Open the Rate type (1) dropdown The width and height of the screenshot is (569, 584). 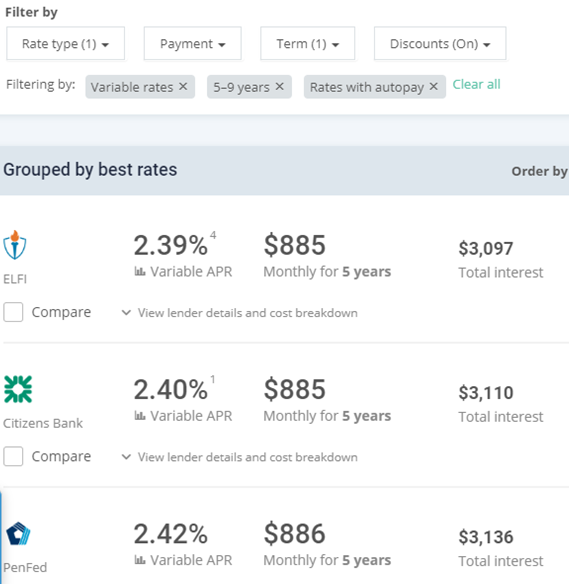point(66,44)
